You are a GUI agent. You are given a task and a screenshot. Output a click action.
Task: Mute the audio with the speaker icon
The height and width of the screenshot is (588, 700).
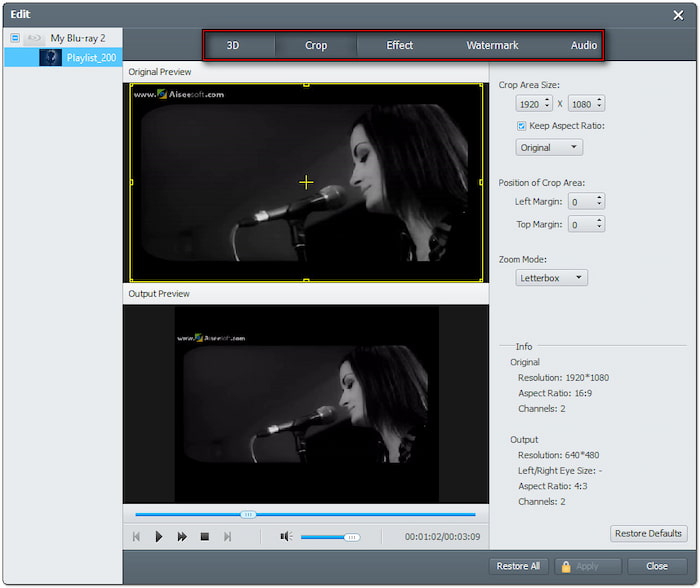tap(286, 536)
